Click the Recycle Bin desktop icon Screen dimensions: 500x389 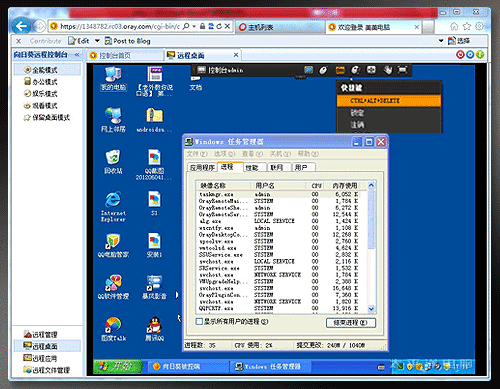point(113,162)
